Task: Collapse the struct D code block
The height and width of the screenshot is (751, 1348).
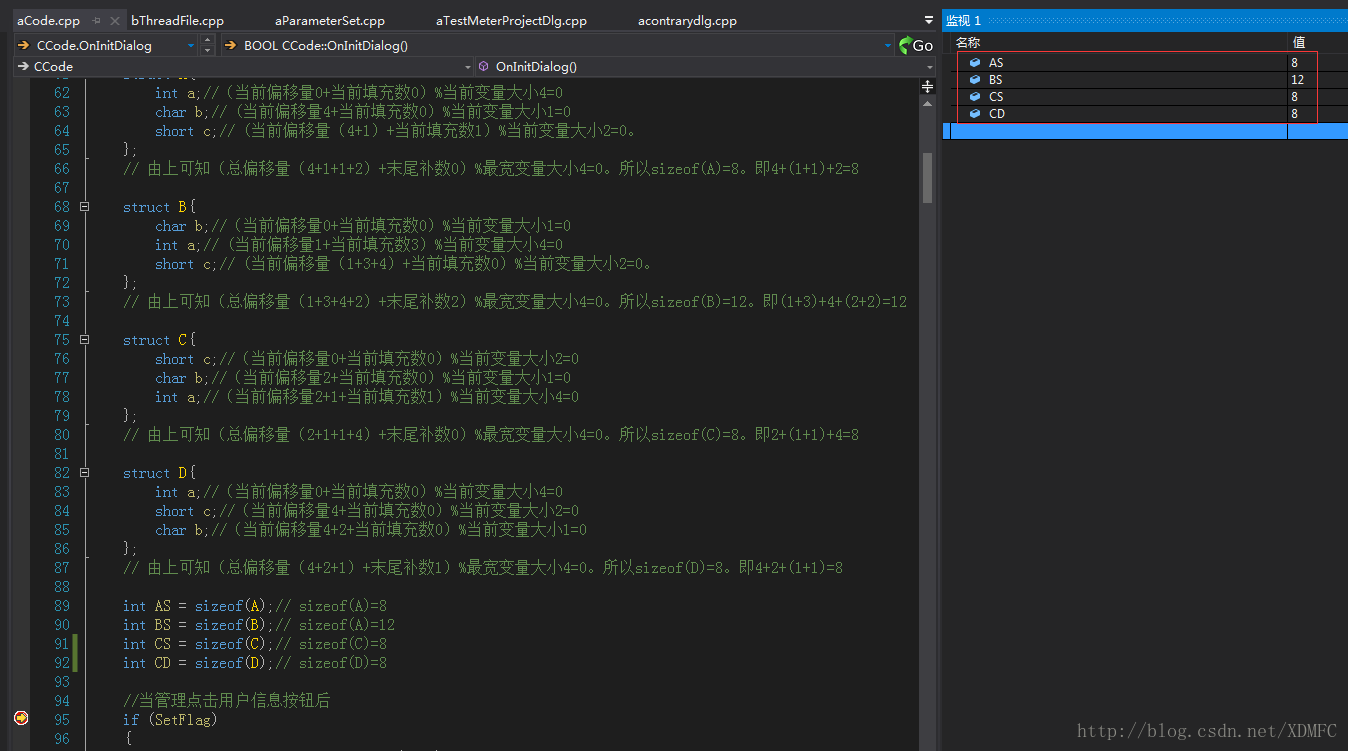Action: 84,473
